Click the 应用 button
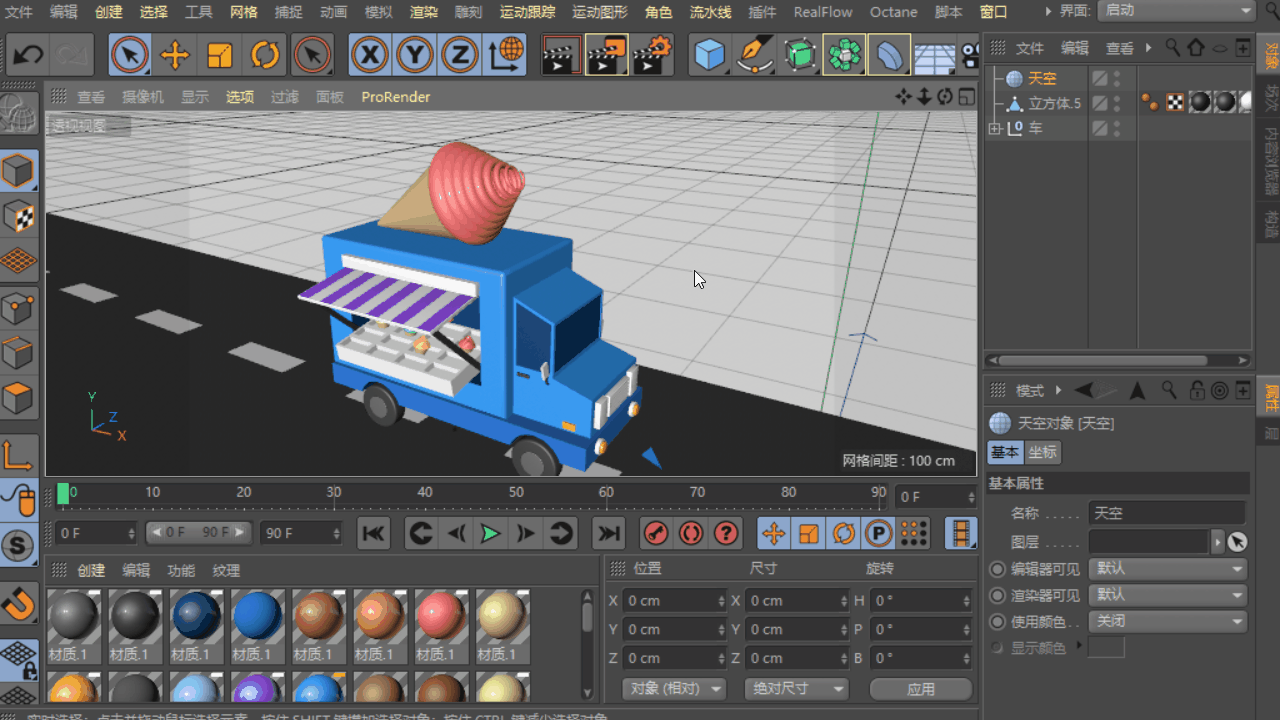The width and height of the screenshot is (1280, 720). [920, 689]
